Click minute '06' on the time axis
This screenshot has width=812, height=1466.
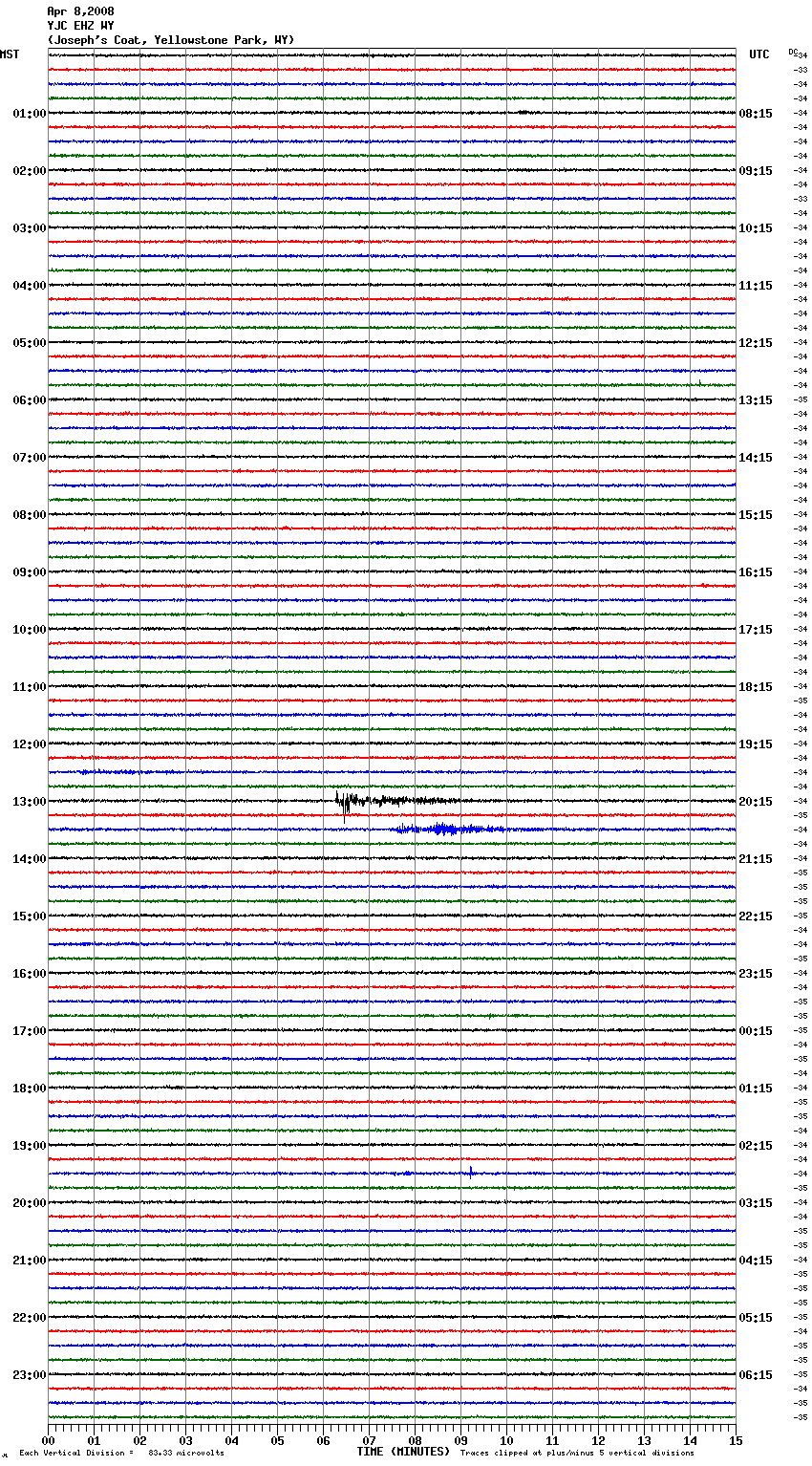(324, 1440)
